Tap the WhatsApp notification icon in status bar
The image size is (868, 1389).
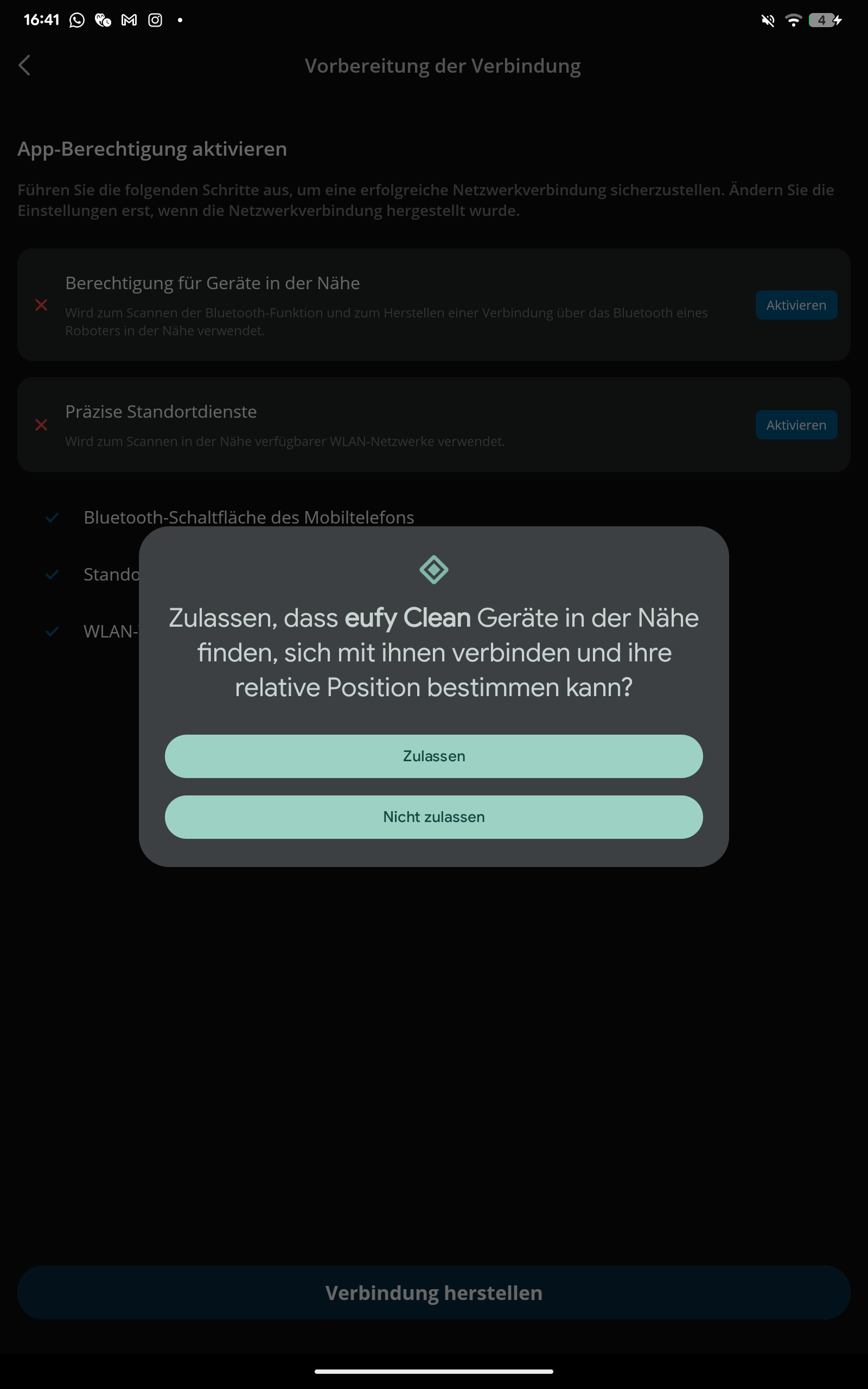tap(76, 20)
